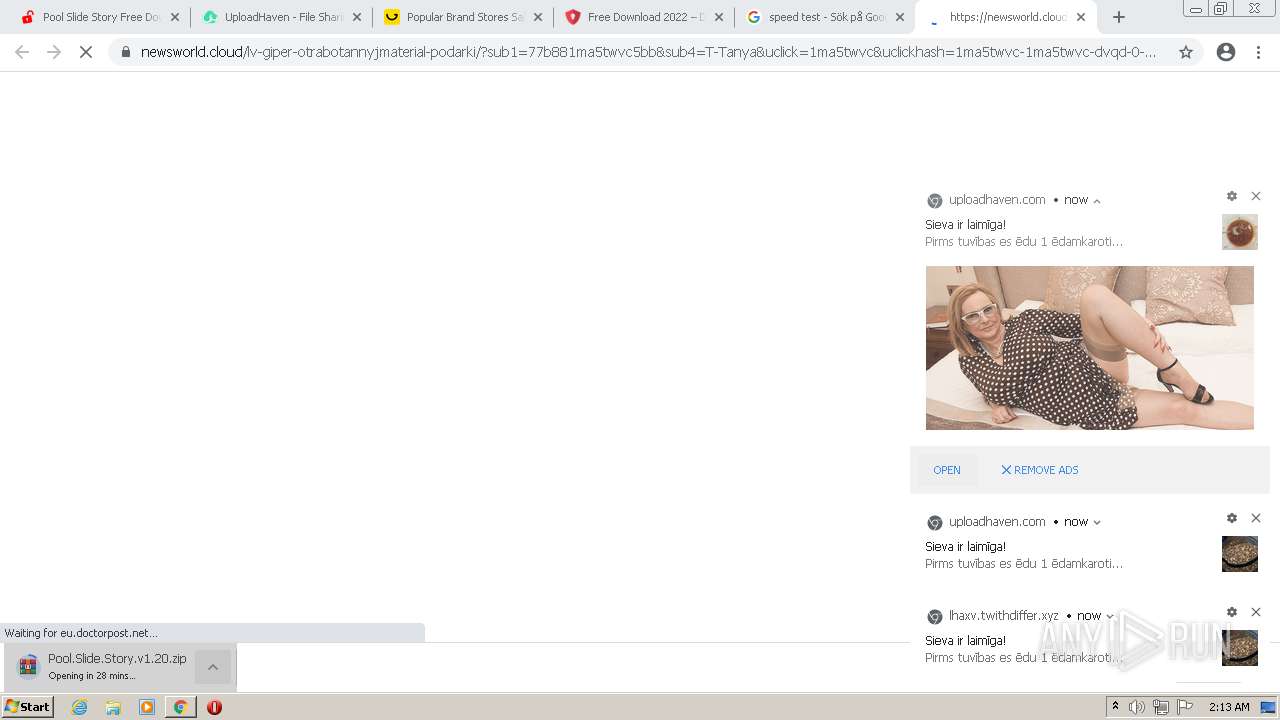The width and height of the screenshot is (1280, 720).
Task: Bookmark this page with star icon
Action: (x=1186, y=52)
